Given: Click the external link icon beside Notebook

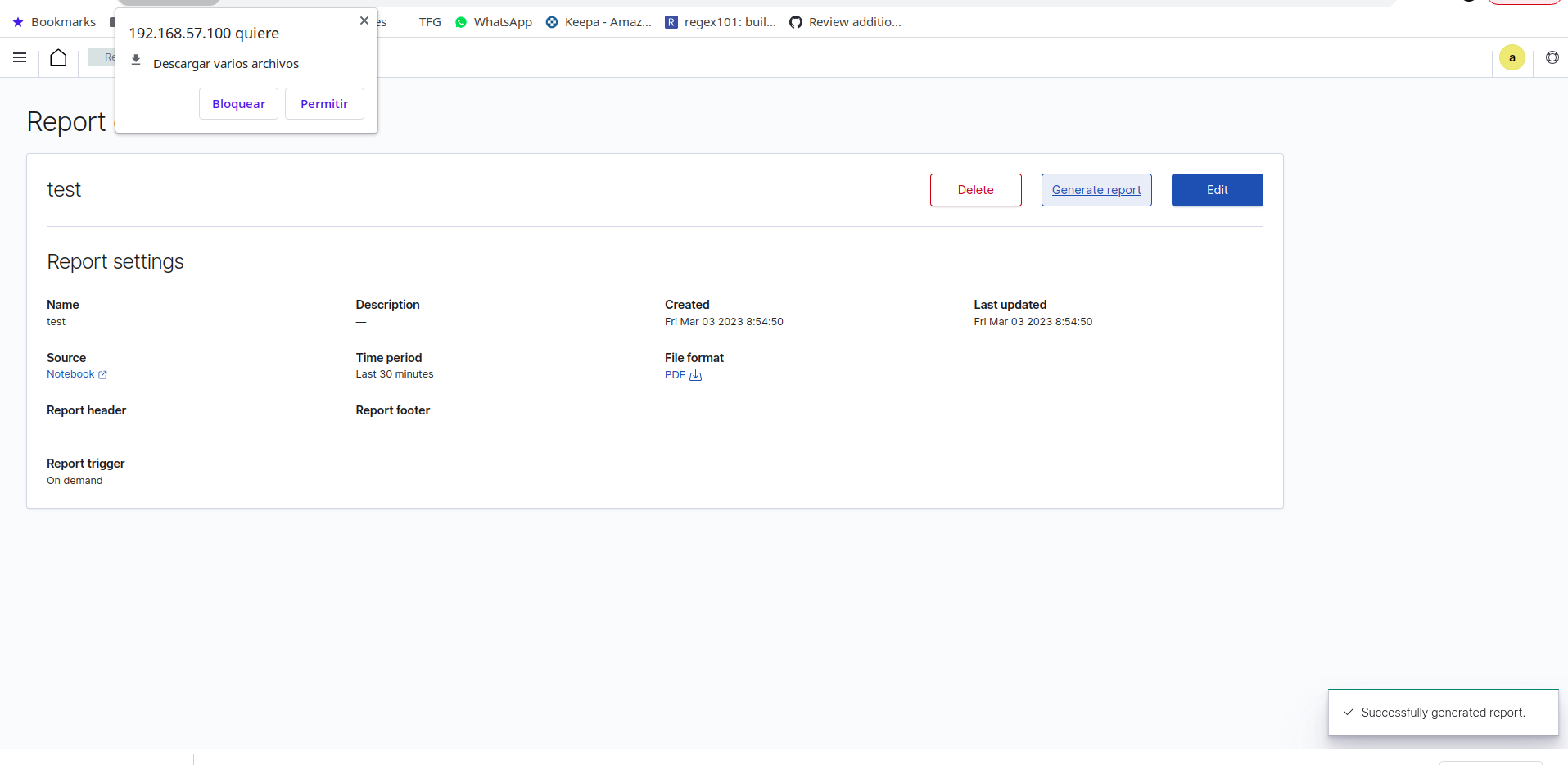Looking at the screenshot, I should click(102, 374).
